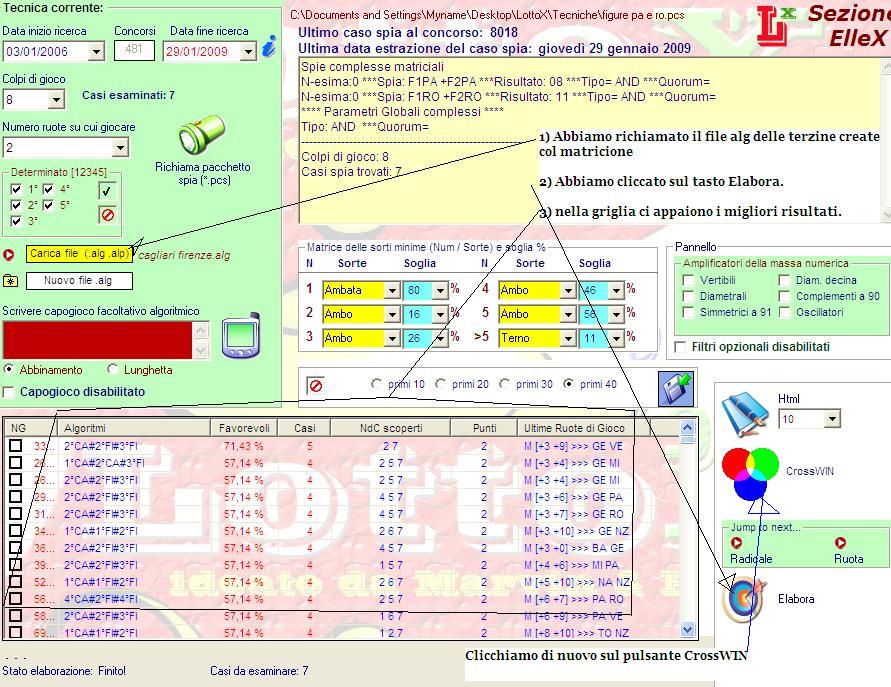Viewport: 891px width, 687px height.
Task: Click the Casi column header
Action: point(304,428)
